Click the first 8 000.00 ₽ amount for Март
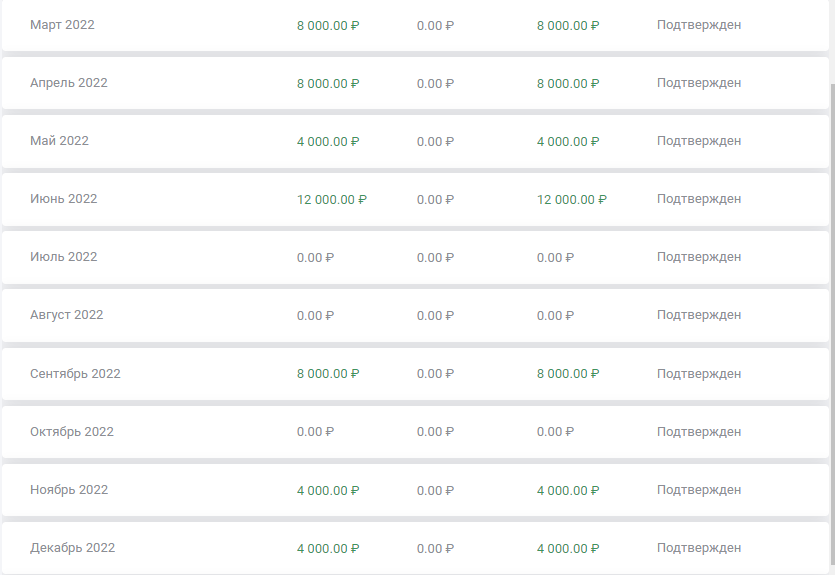This screenshot has height=575, width=835. 328,26
